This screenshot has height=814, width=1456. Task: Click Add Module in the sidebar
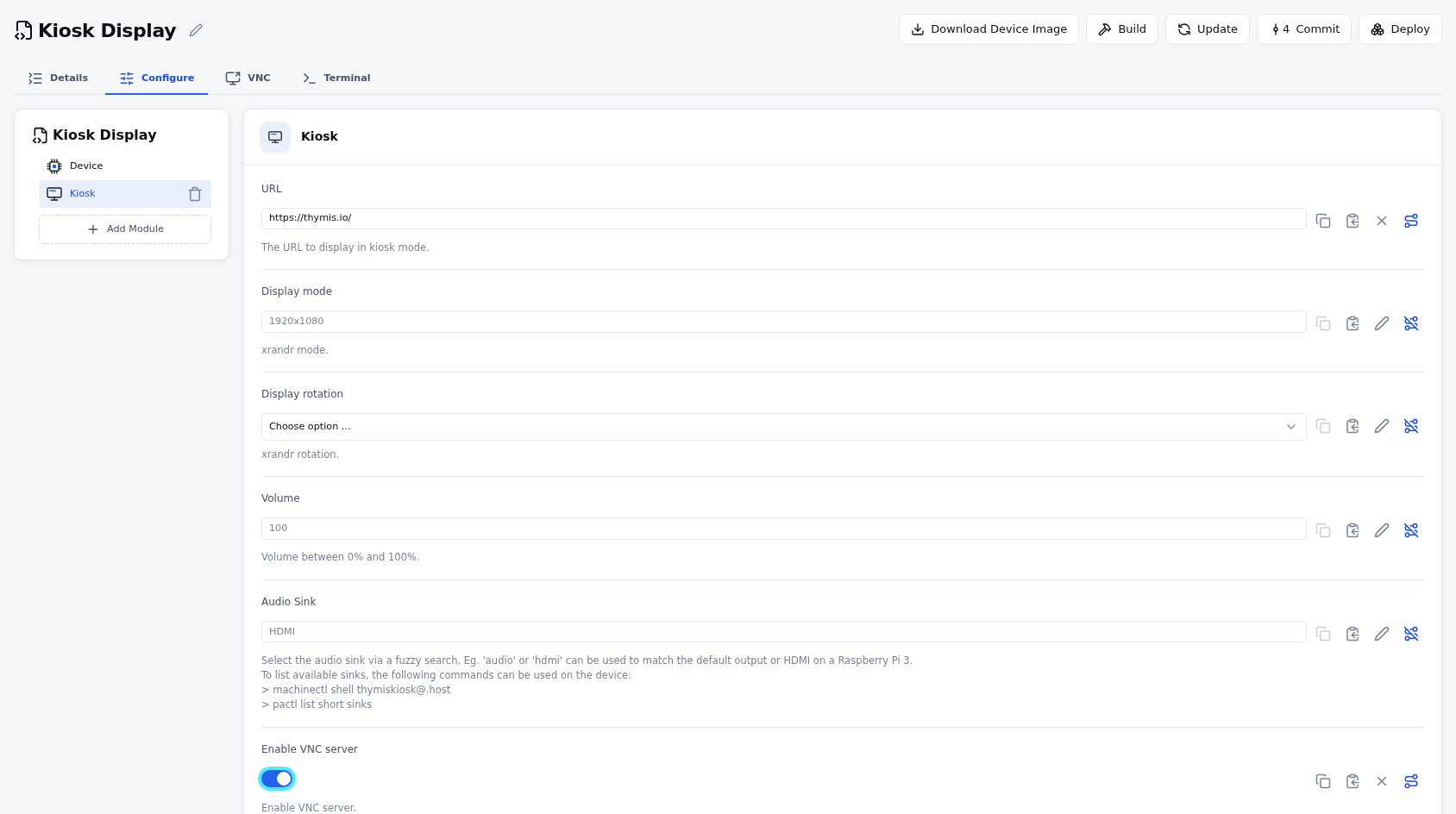pyautogui.click(x=125, y=229)
